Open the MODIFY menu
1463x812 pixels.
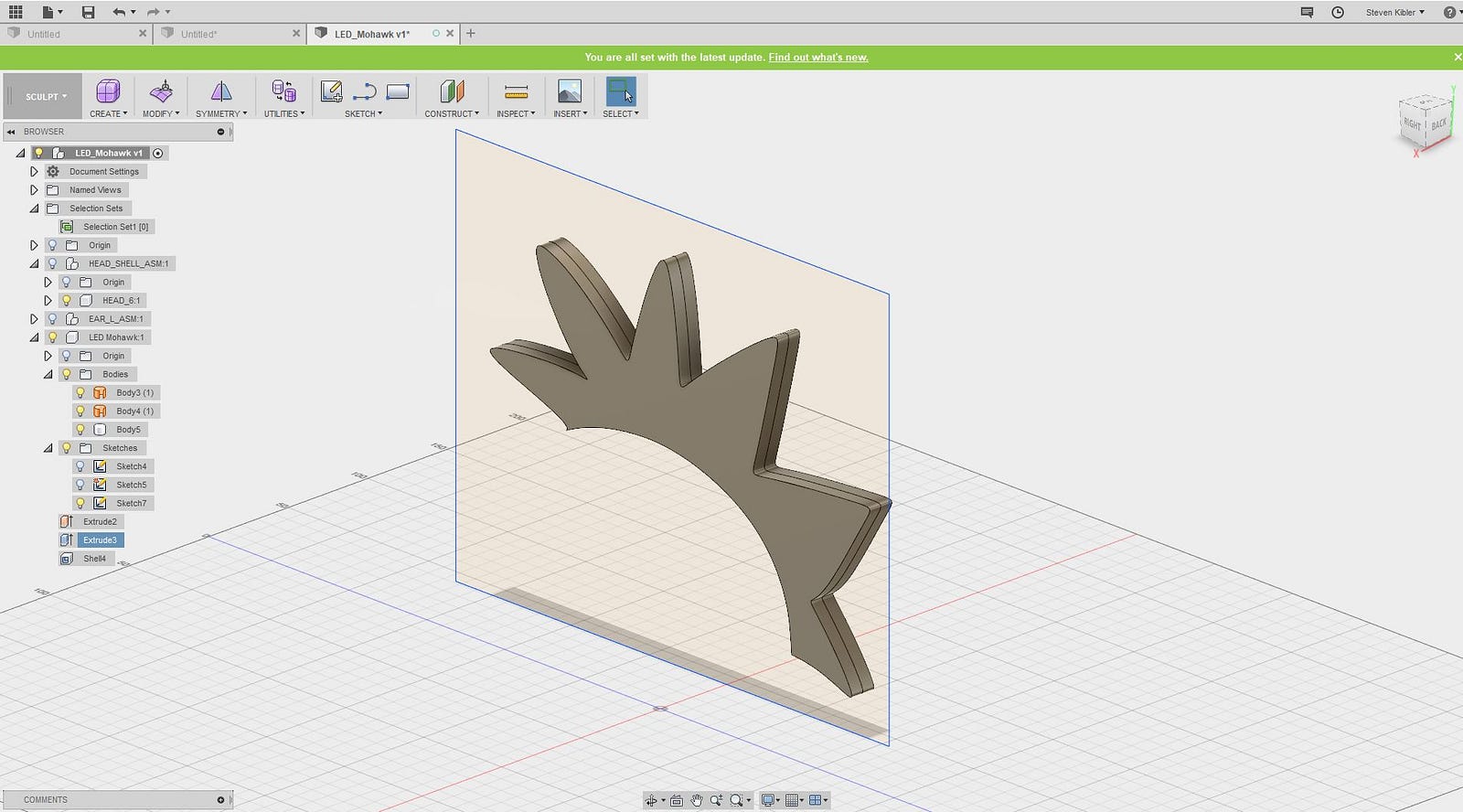(x=161, y=113)
